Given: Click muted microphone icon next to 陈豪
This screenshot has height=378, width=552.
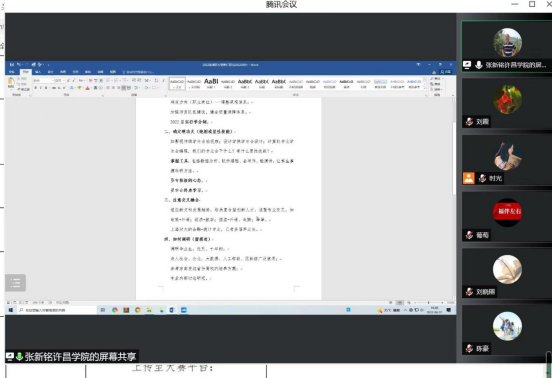Looking at the screenshot, I should pyautogui.click(x=469, y=348).
